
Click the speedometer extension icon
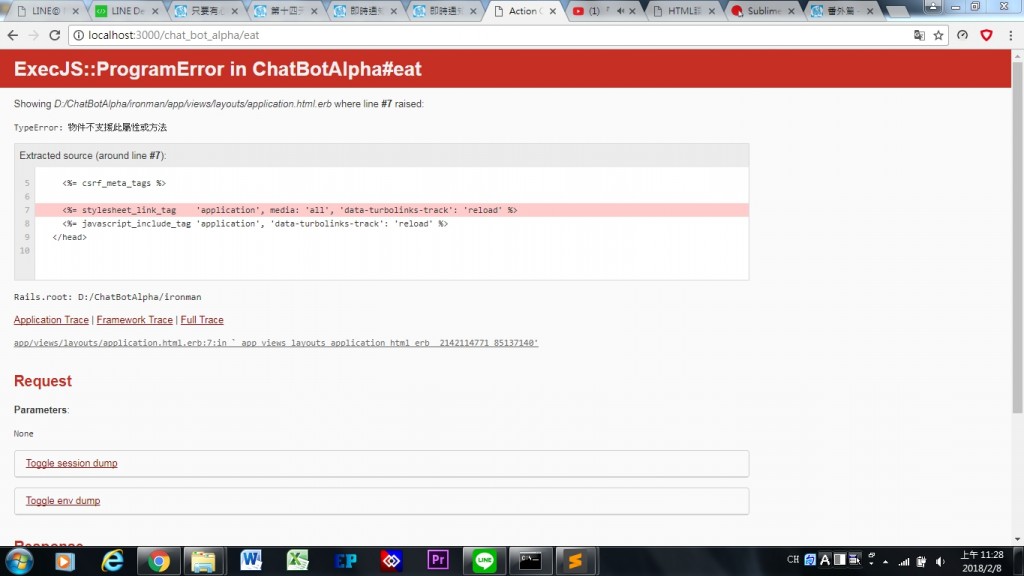click(963, 35)
